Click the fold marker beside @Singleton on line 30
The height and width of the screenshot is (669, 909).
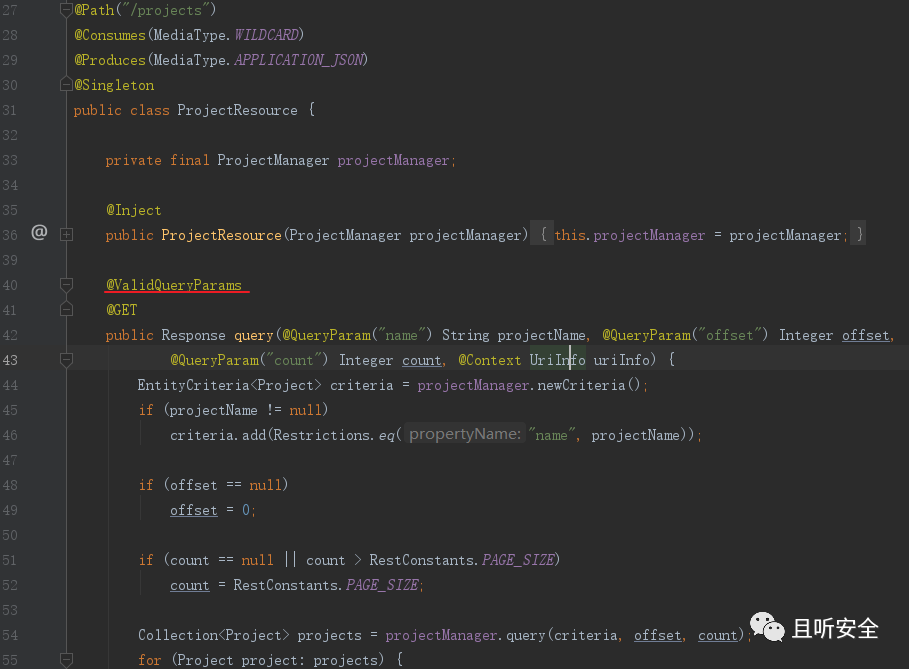pyautogui.click(x=67, y=85)
